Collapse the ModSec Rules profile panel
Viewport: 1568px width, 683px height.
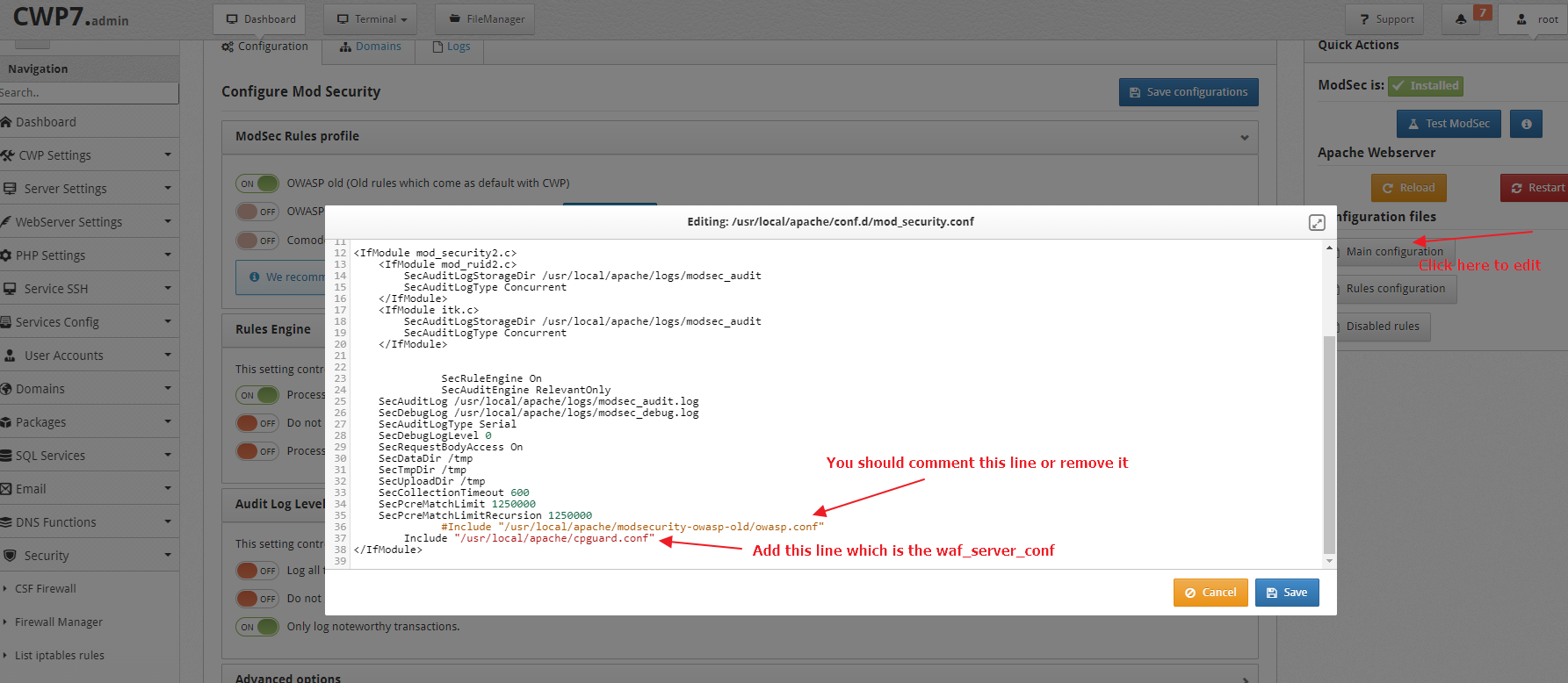pos(1244,137)
